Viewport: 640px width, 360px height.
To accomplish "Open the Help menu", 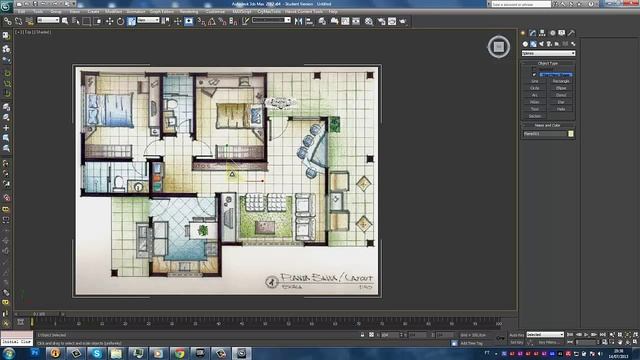I will [333, 11].
